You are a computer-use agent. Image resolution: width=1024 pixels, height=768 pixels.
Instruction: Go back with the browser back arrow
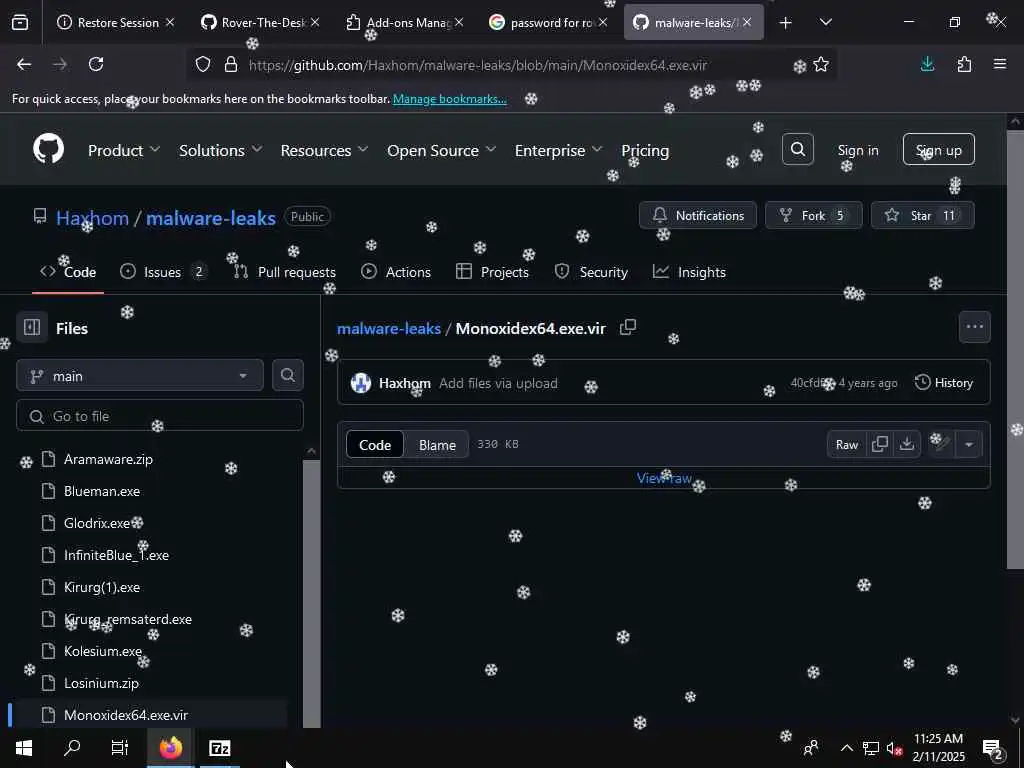coord(24,64)
